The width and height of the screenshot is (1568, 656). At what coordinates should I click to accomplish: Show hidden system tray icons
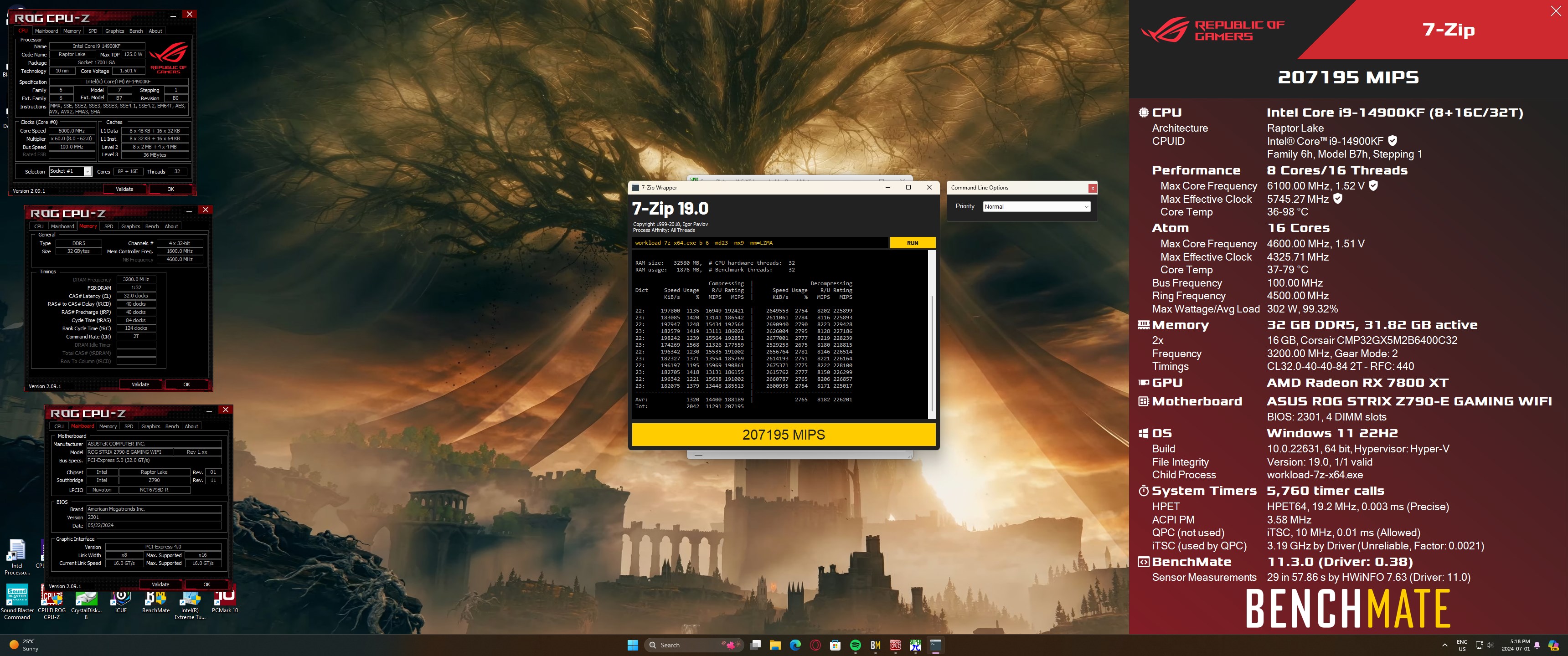(1444, 645)
